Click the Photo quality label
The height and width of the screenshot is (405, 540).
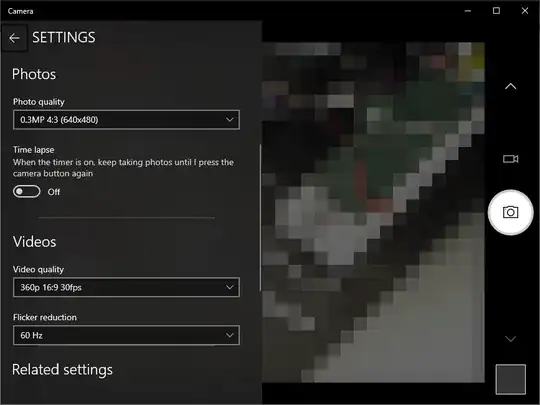coord(39,102)
